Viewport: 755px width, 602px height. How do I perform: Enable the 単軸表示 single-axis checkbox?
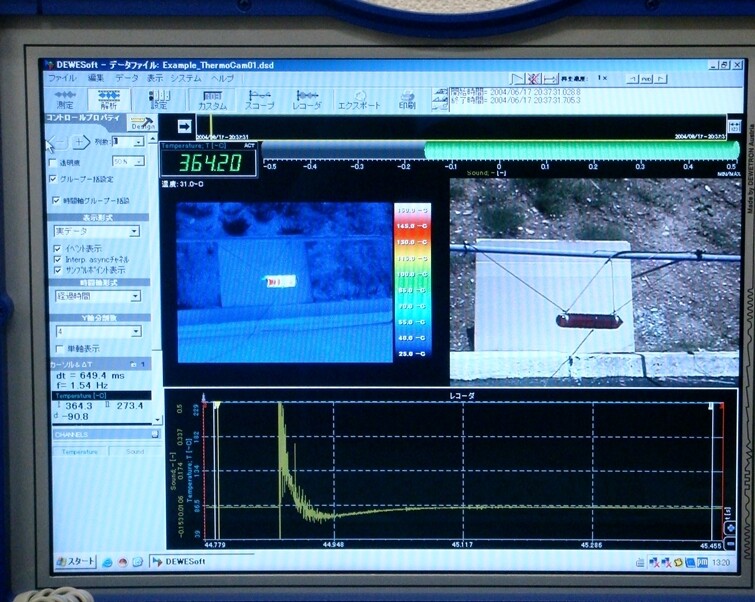[x=56, y=348]
